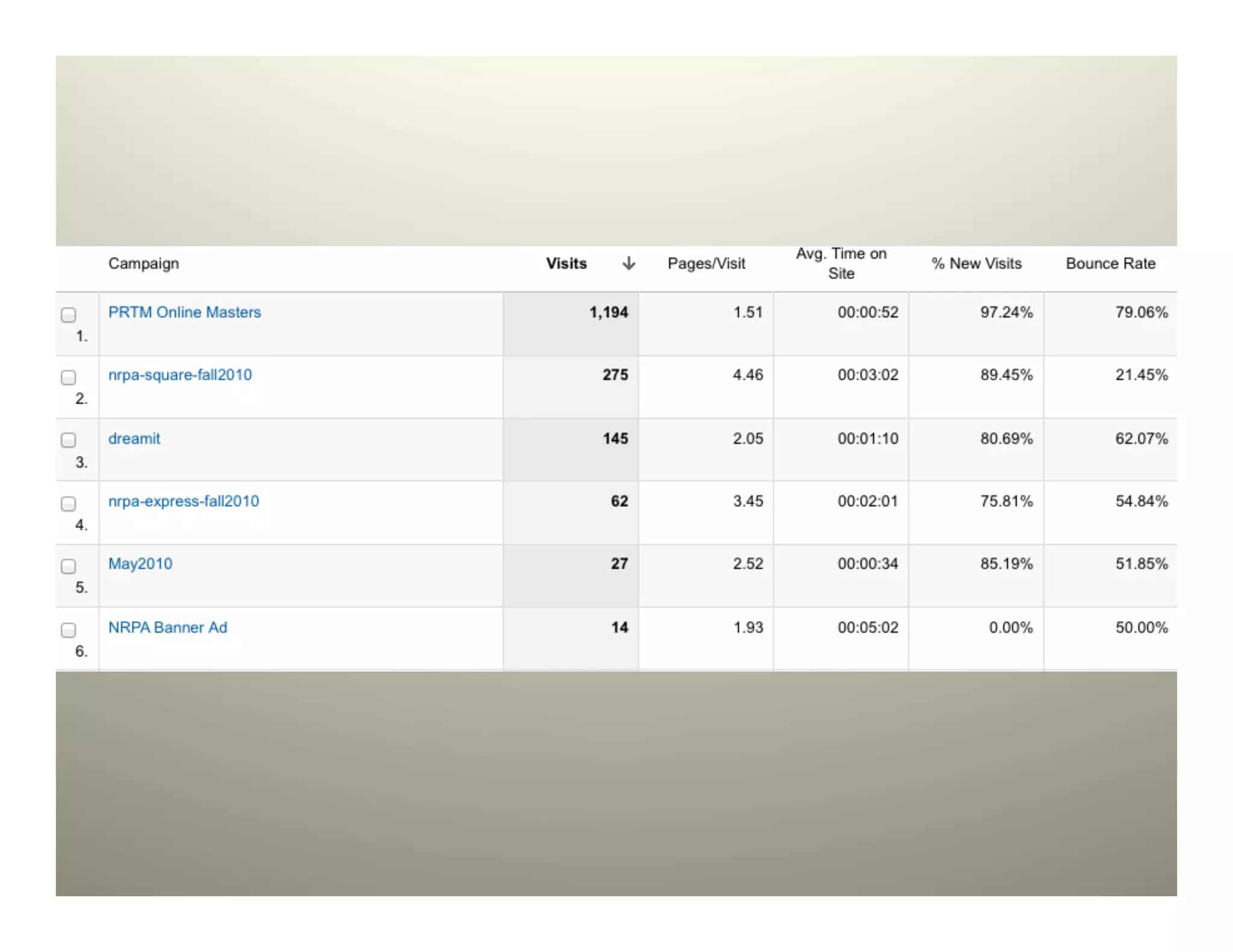Viewport: 1233px width, 952px height.
Task: Sort by Pages/Visit column header
Action: [706, 264]
